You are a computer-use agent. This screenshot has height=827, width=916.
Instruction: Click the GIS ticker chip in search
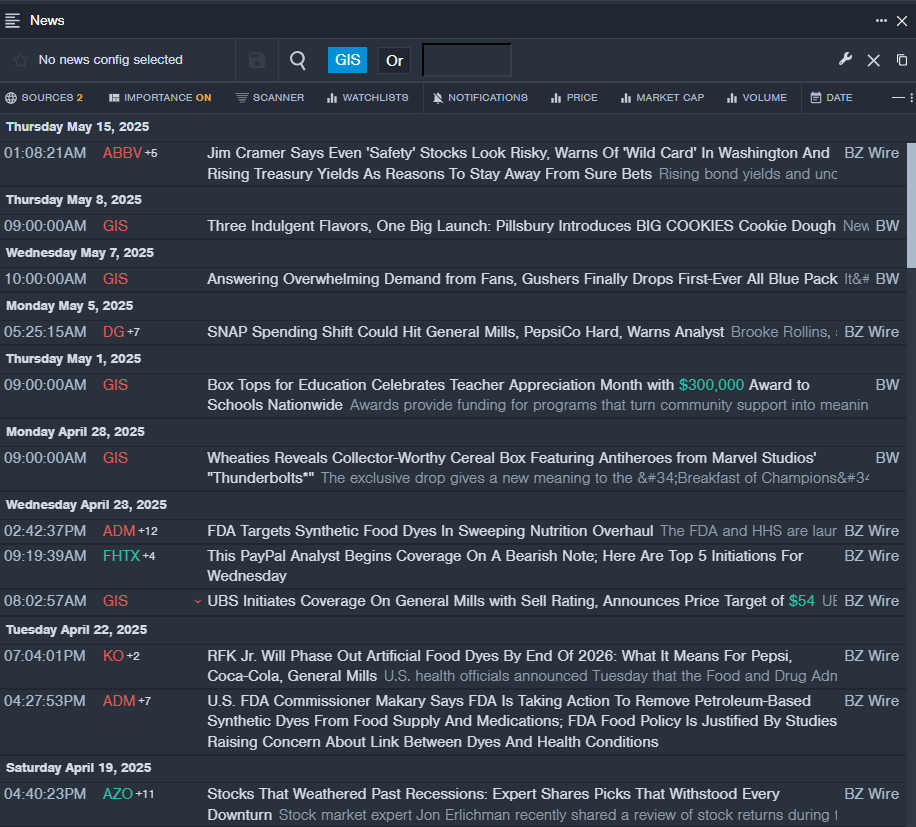pyautogui.click(x=348, y=60)
